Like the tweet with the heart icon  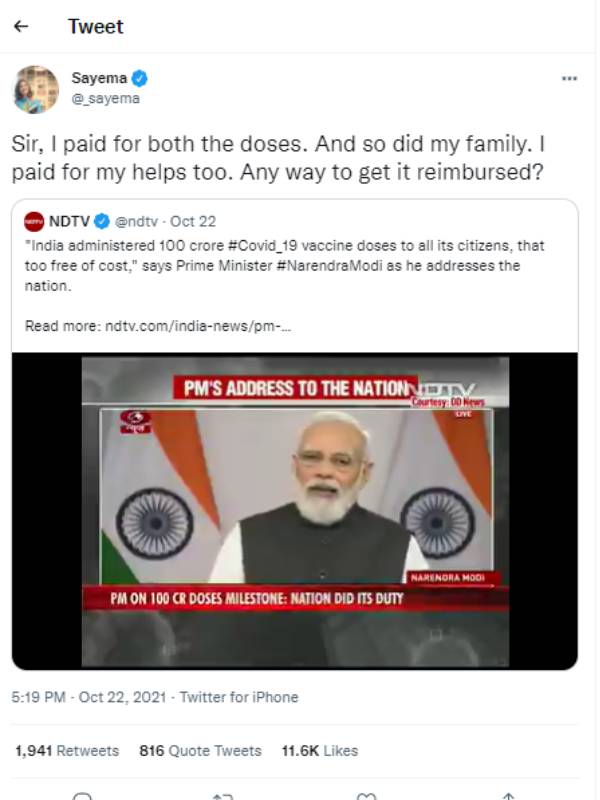tap(367, 795)
